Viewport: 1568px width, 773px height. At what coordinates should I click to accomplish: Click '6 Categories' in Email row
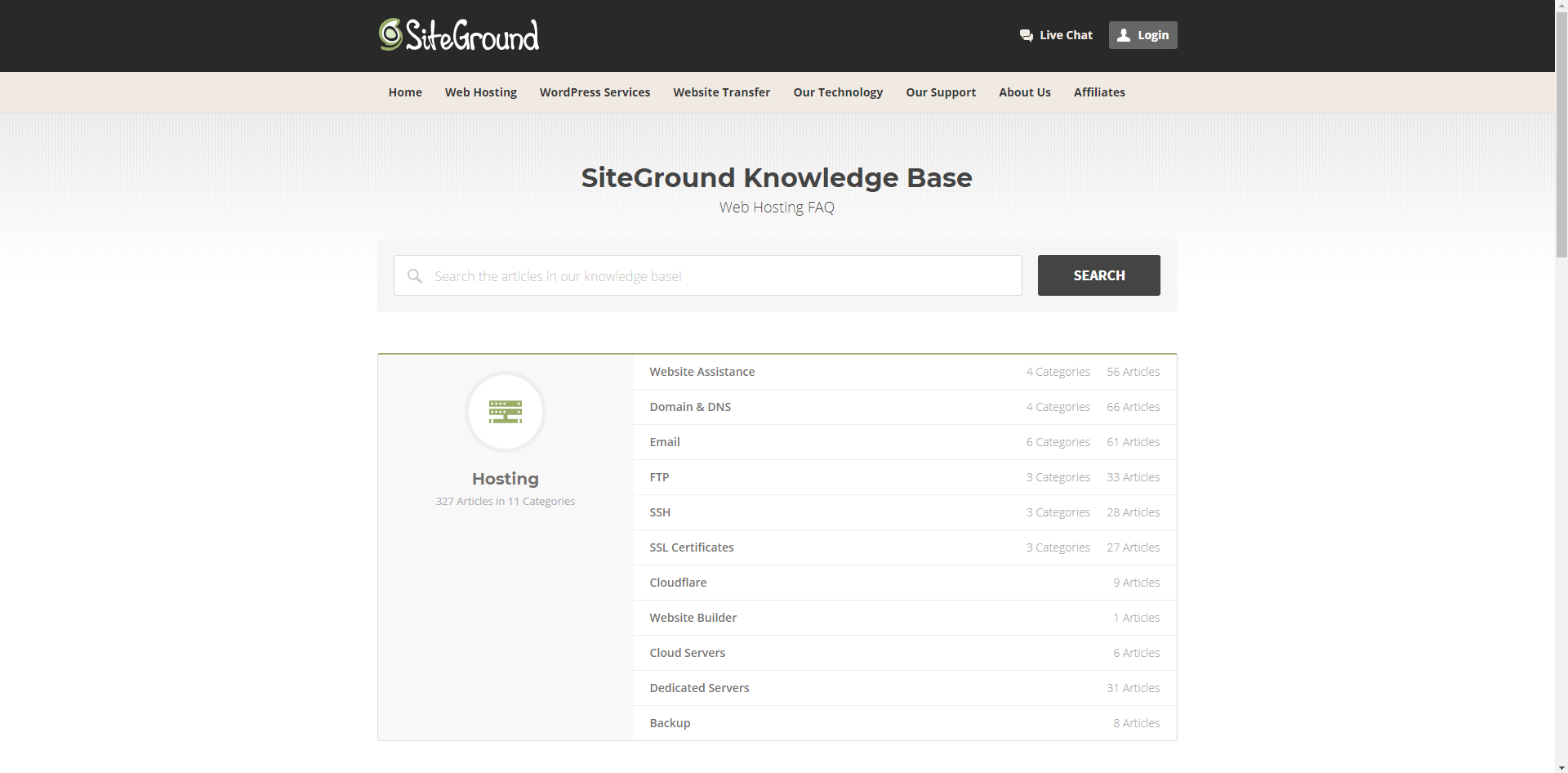click(x=1058, y=442)
